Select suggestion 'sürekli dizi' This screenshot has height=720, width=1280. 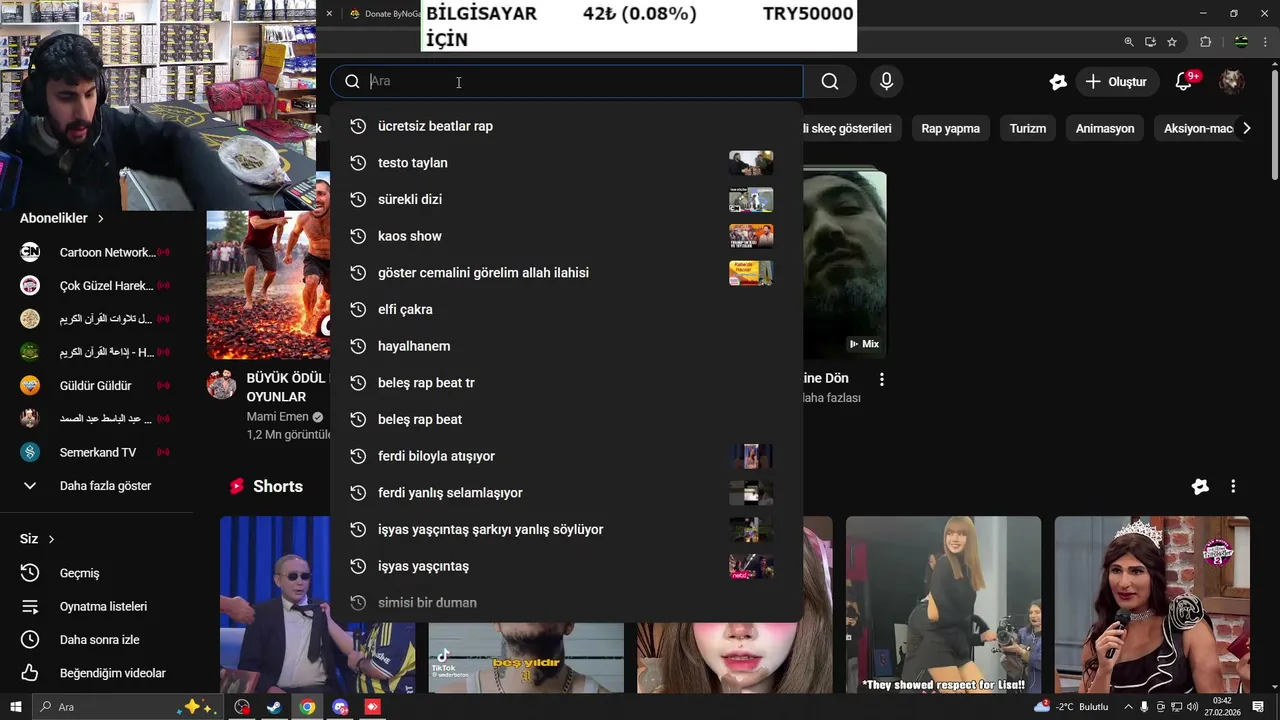coord(567,199)
